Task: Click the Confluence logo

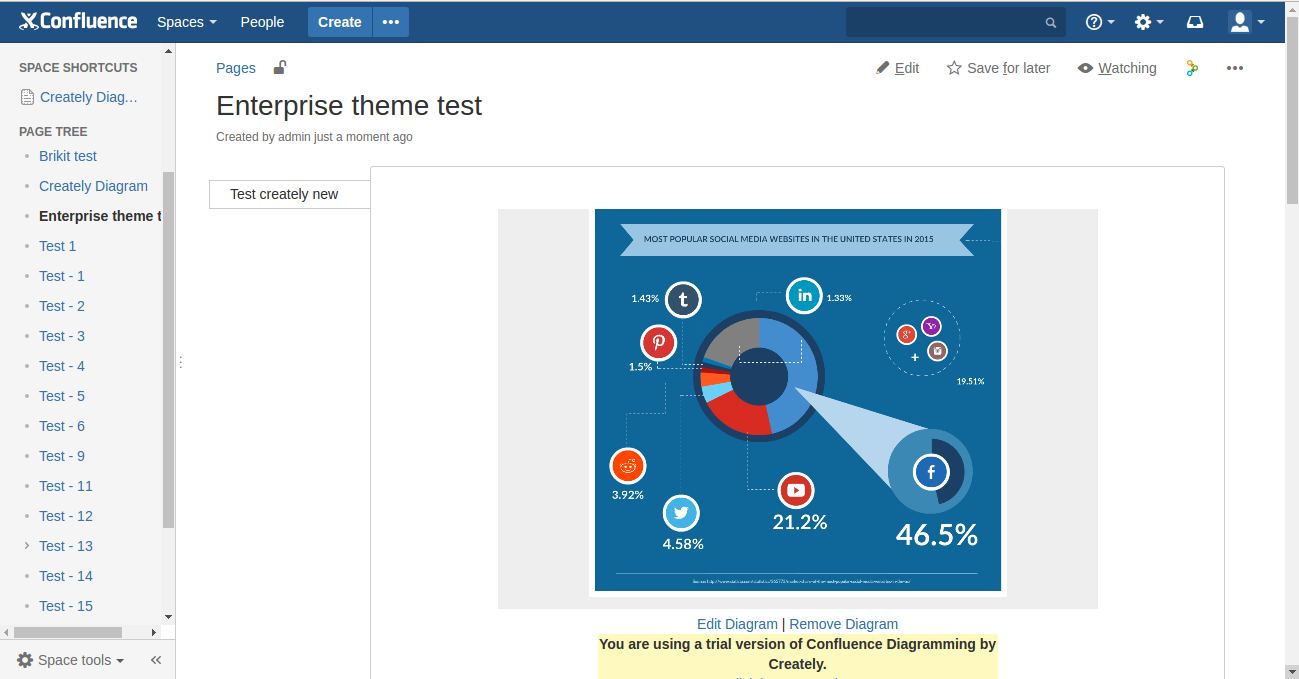Action: click(78, 21)
